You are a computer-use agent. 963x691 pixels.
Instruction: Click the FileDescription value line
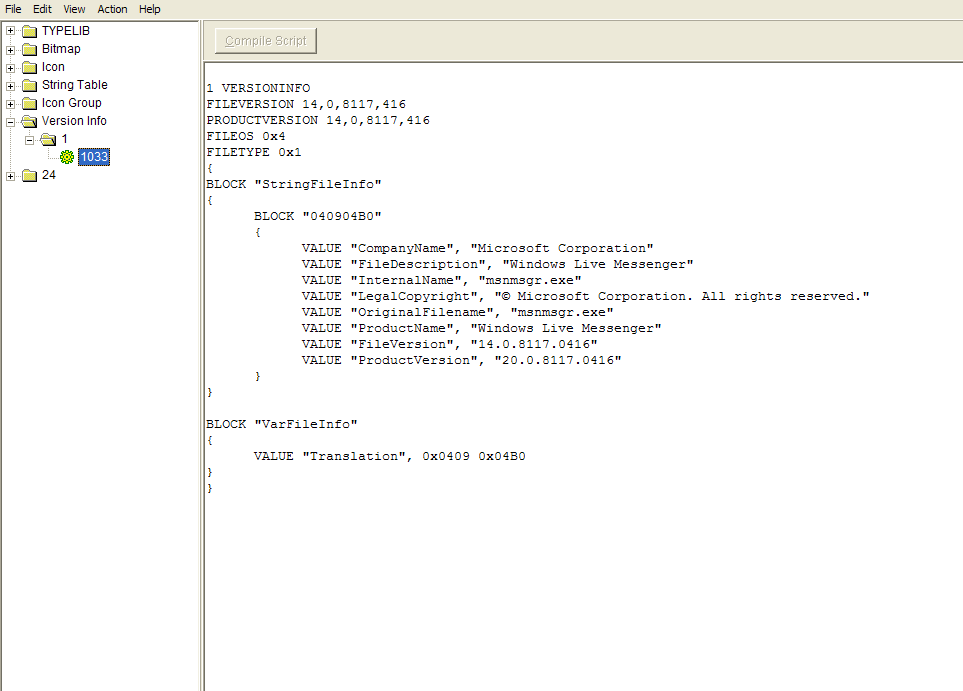[x=497, y=264]
